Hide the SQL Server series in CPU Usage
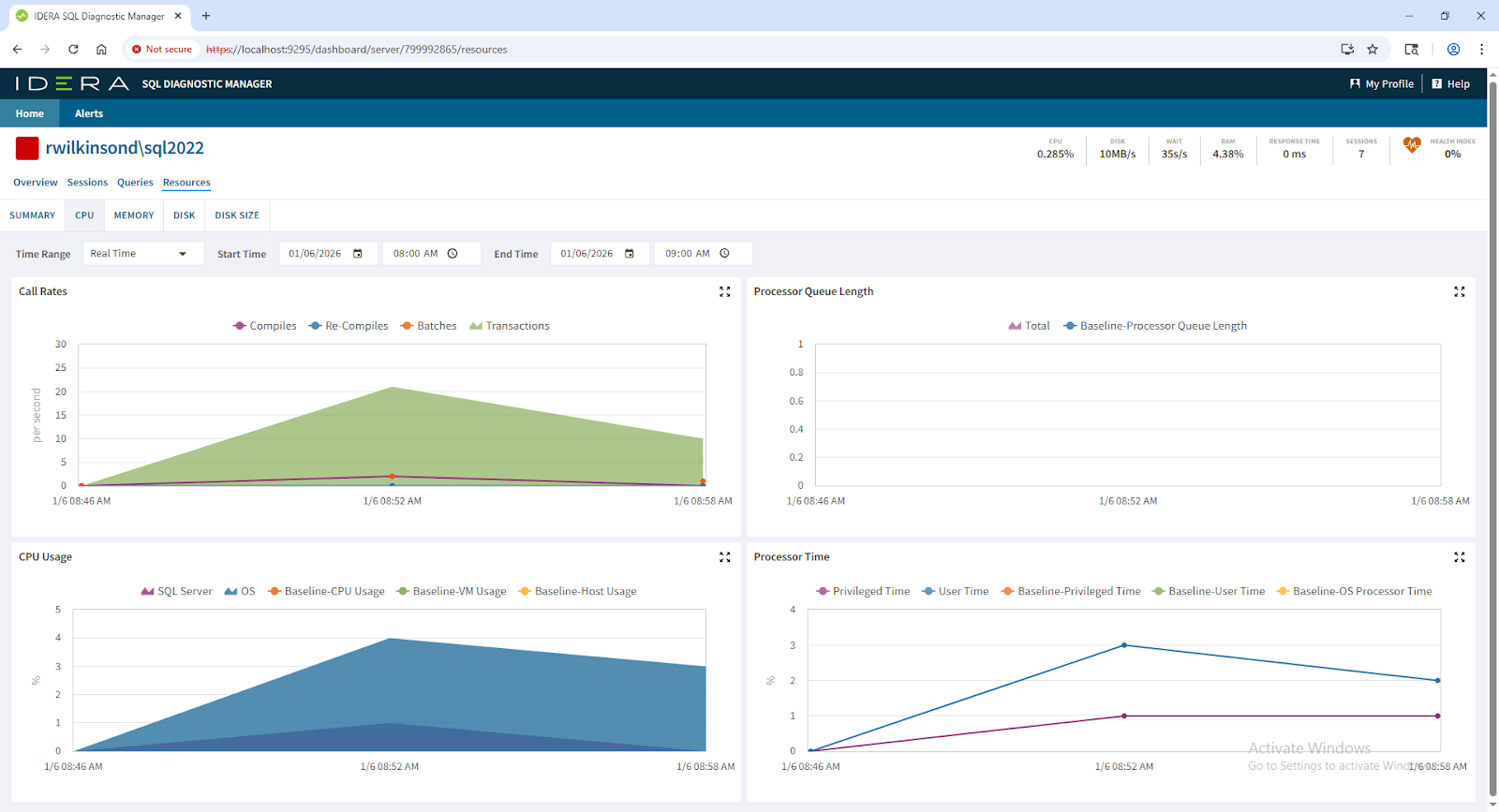The image size is (1499, 812). click(184, 592)
